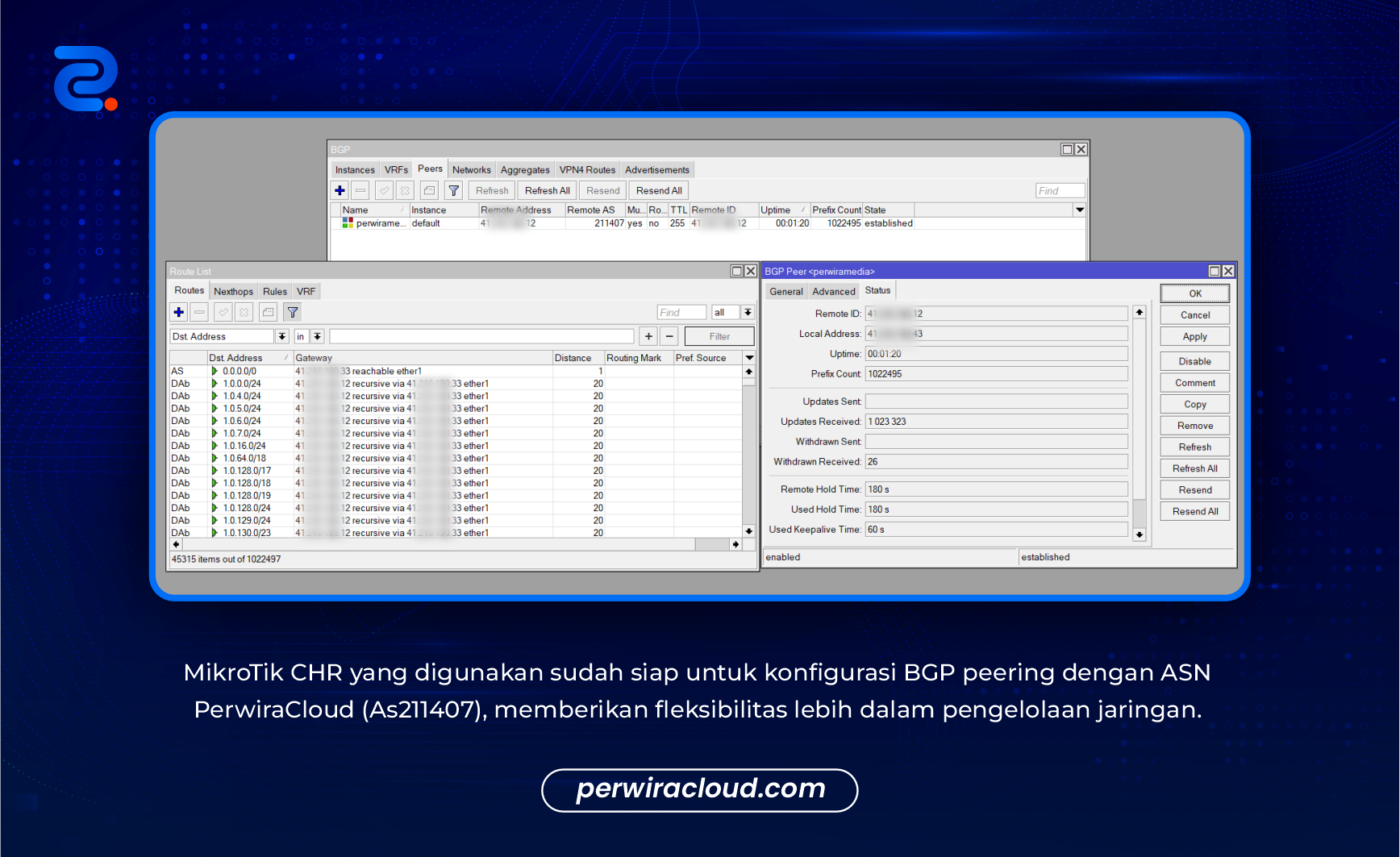Add a new BGP peer
This screenshot has height=857, width=1400.
[340, 190]
